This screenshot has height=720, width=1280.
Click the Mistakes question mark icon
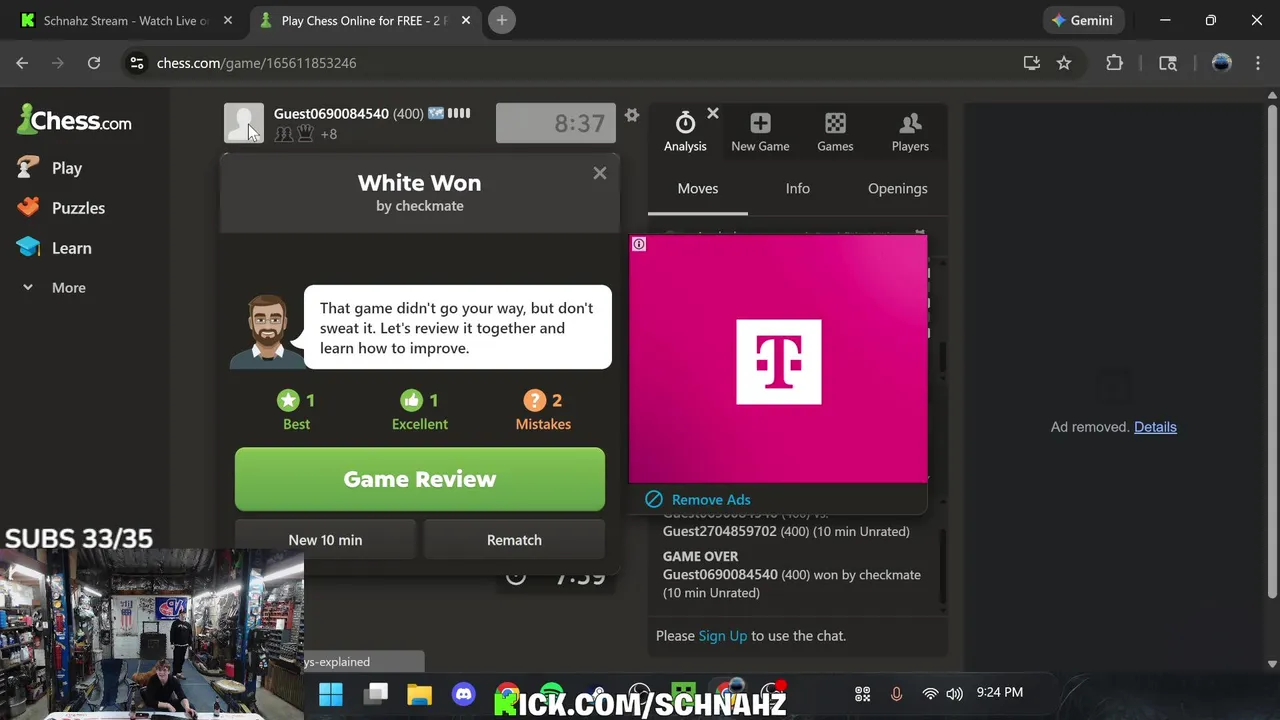pos(535,400)
